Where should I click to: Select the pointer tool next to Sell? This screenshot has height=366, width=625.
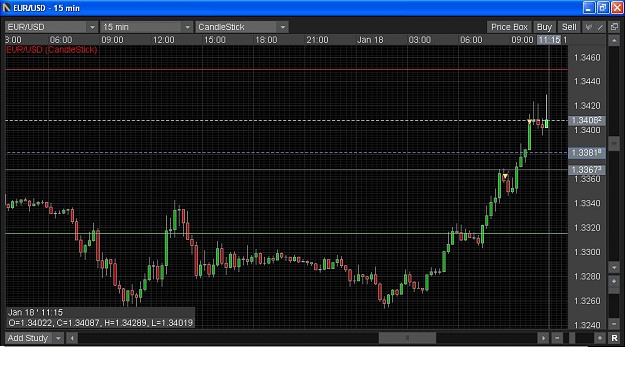pyautogui.click(x=588, y=27)
